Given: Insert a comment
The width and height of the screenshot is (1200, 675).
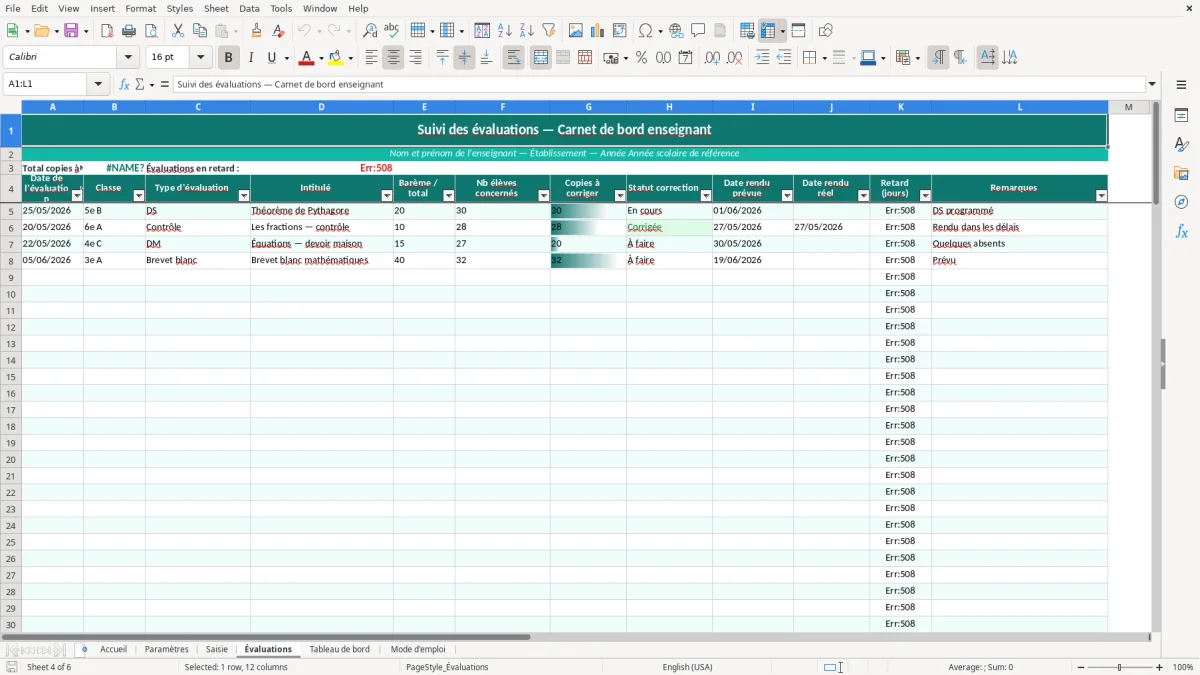Looking at the screenshot, I should pos(698,31).
